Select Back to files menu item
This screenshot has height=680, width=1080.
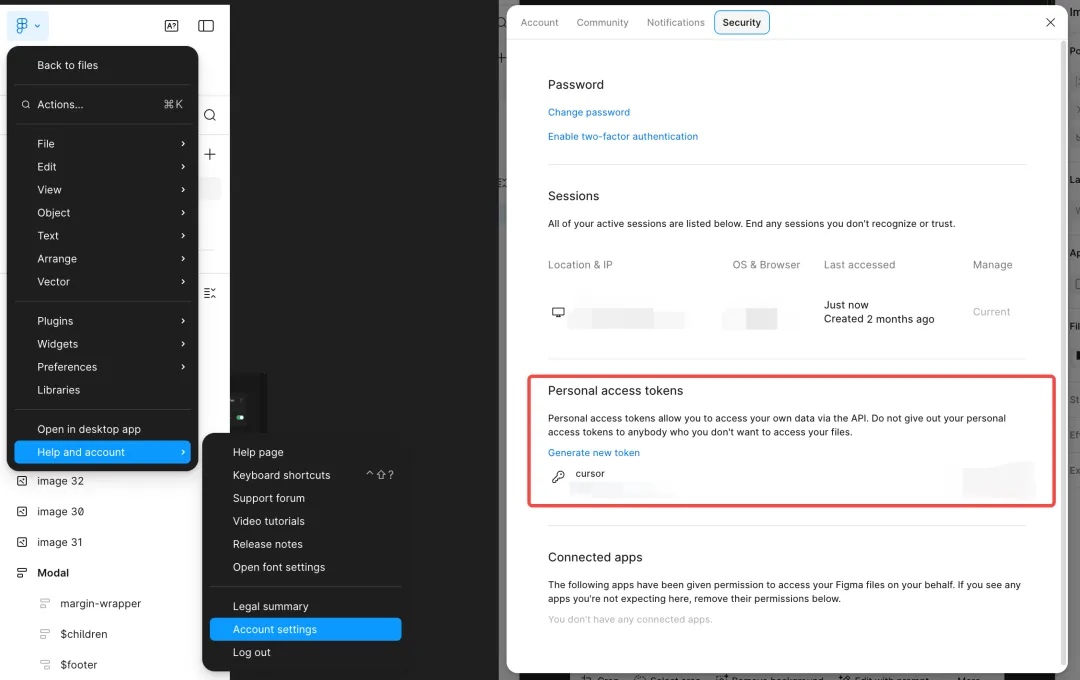68,65
